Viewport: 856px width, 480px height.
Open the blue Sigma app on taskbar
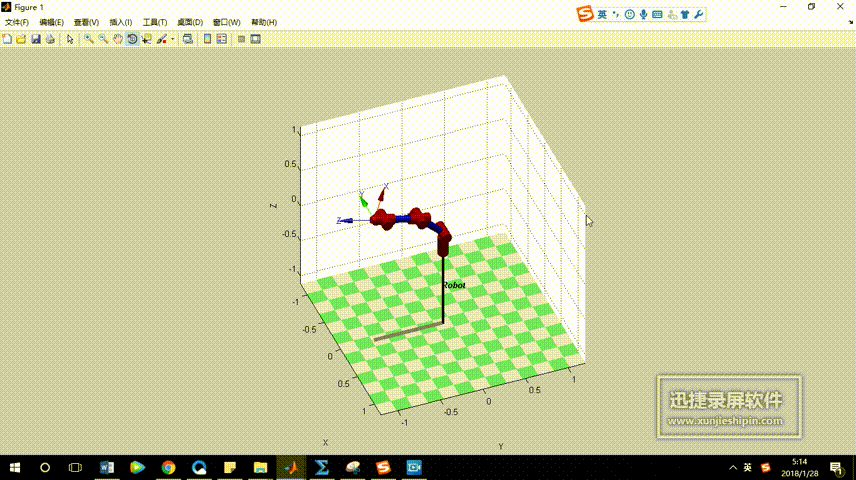[x=322, y=467]
